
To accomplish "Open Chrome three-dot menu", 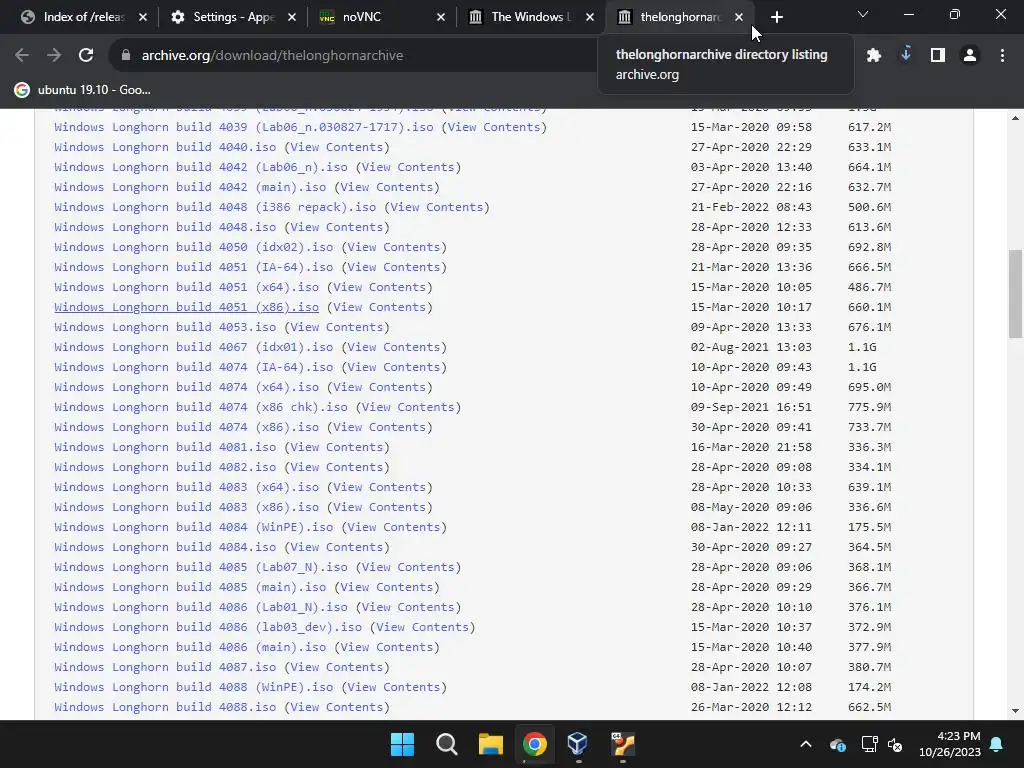I will (x=1002, y=56).
